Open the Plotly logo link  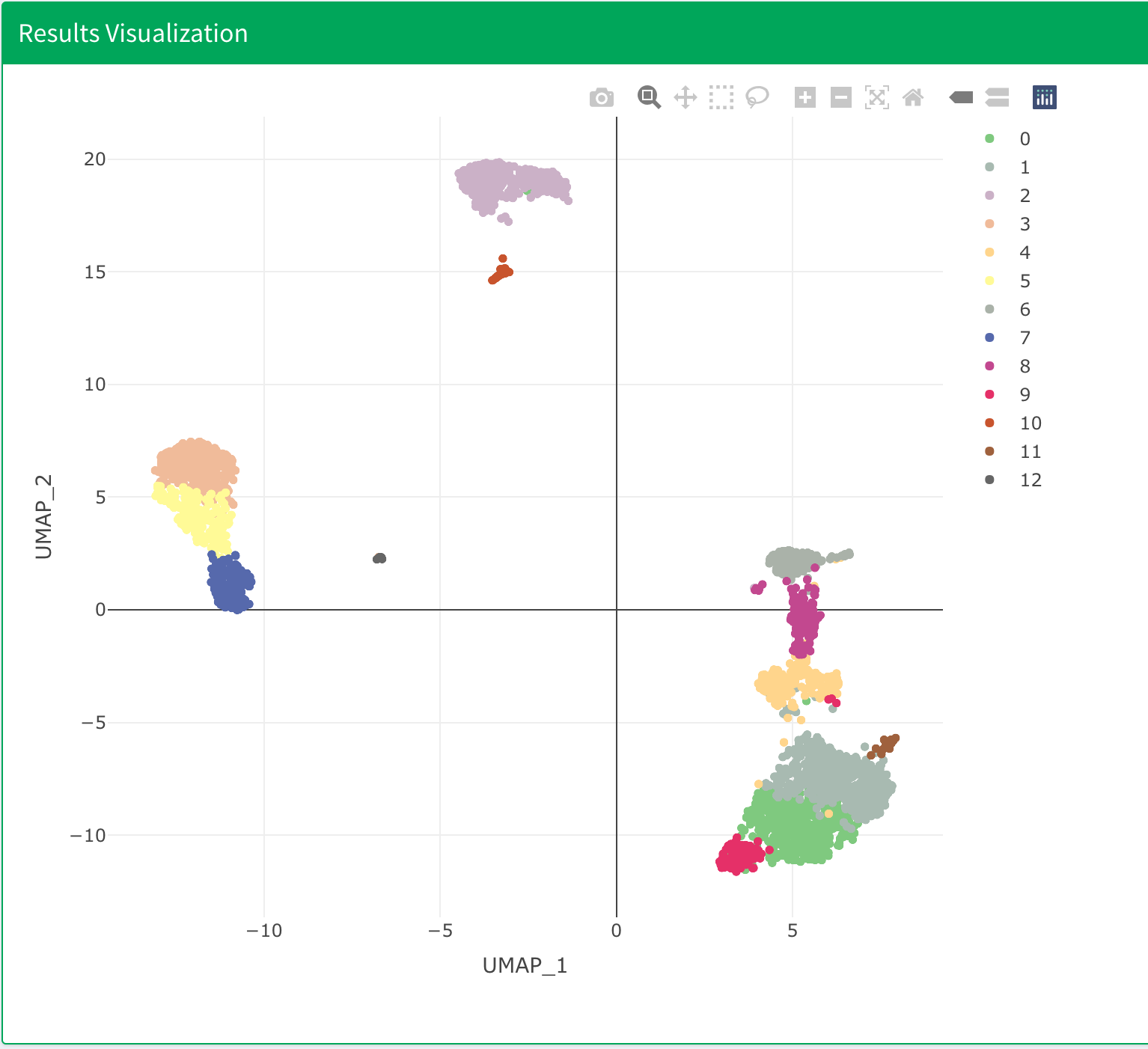tap(1045, 97)
